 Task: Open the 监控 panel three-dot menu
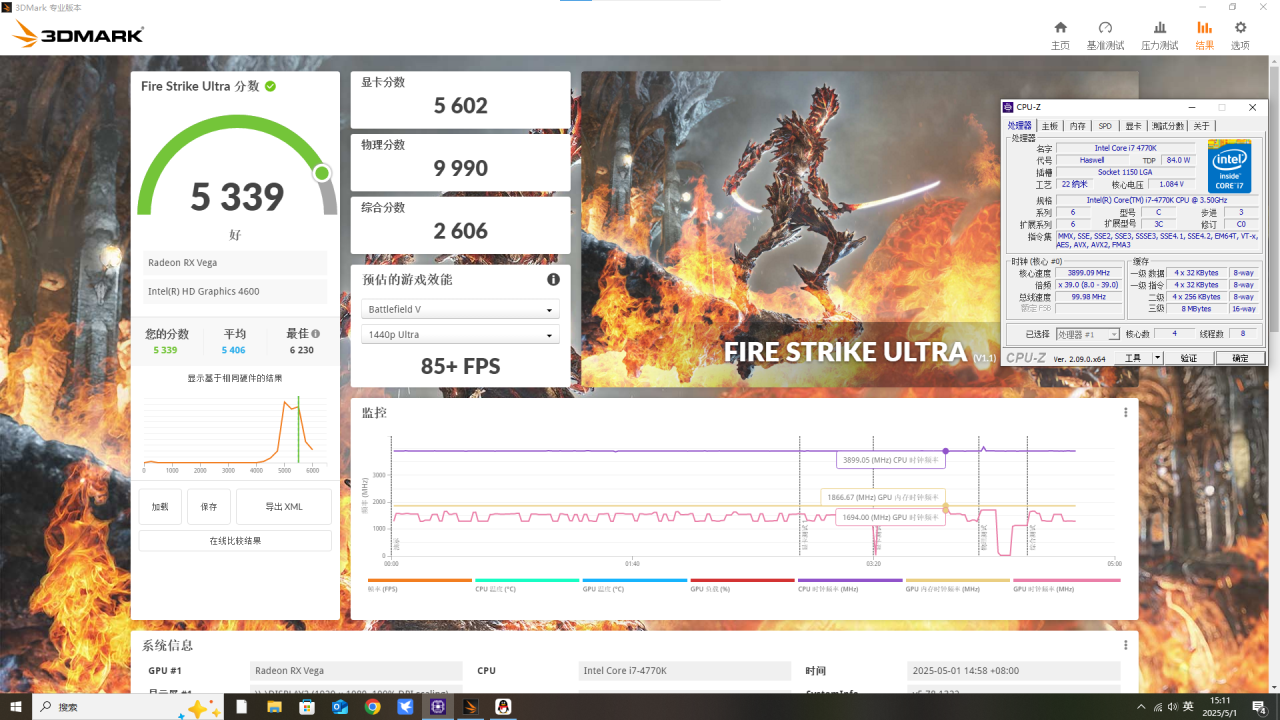pos(1126,412)
